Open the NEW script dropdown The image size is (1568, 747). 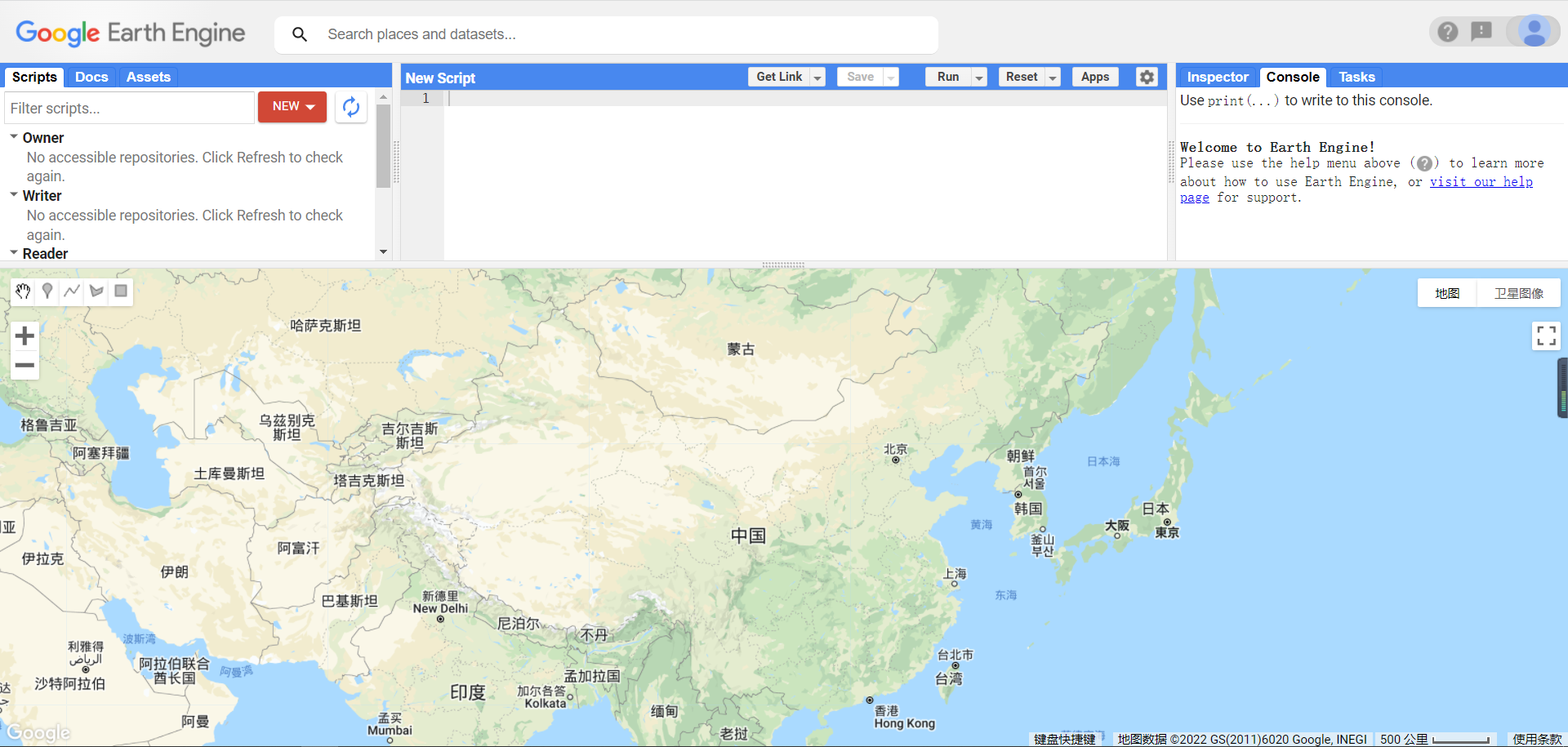point(292,106)
